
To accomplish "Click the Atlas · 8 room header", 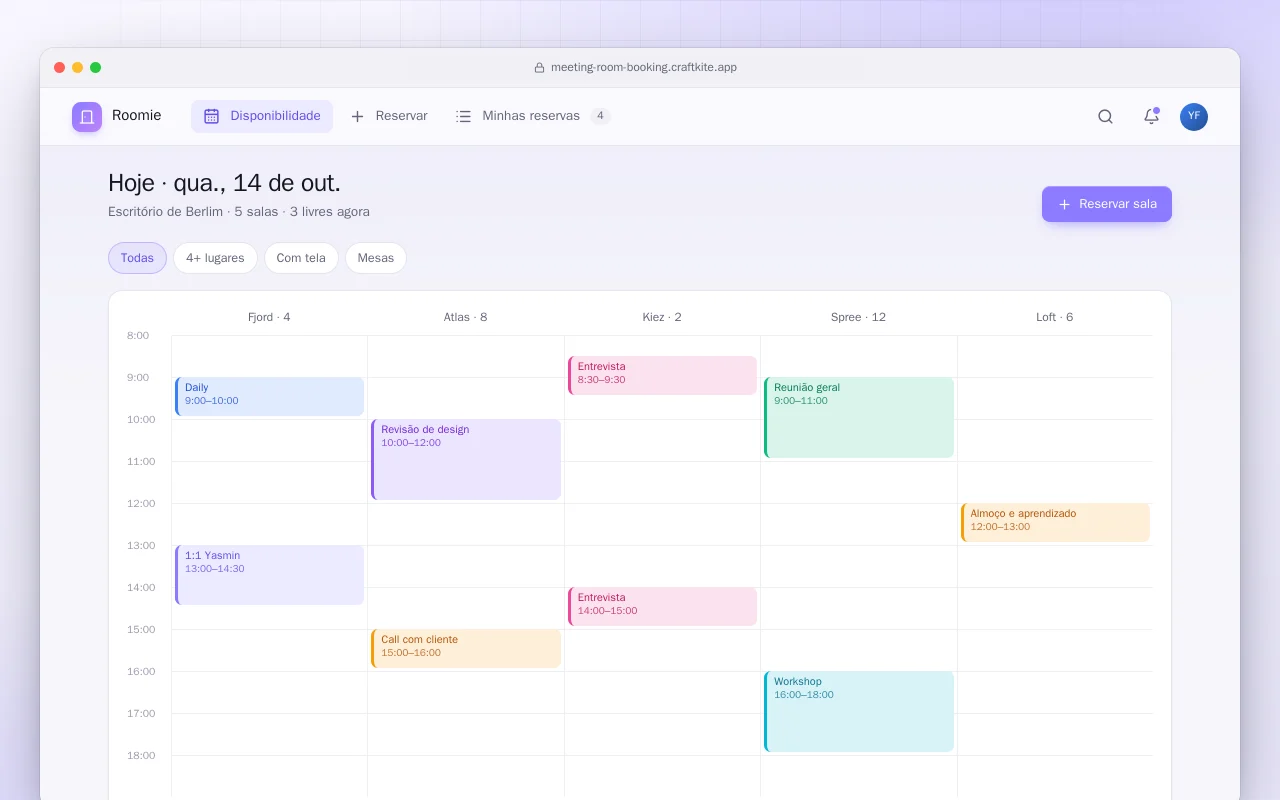I will pyautogui.click(x=466, y=317).
